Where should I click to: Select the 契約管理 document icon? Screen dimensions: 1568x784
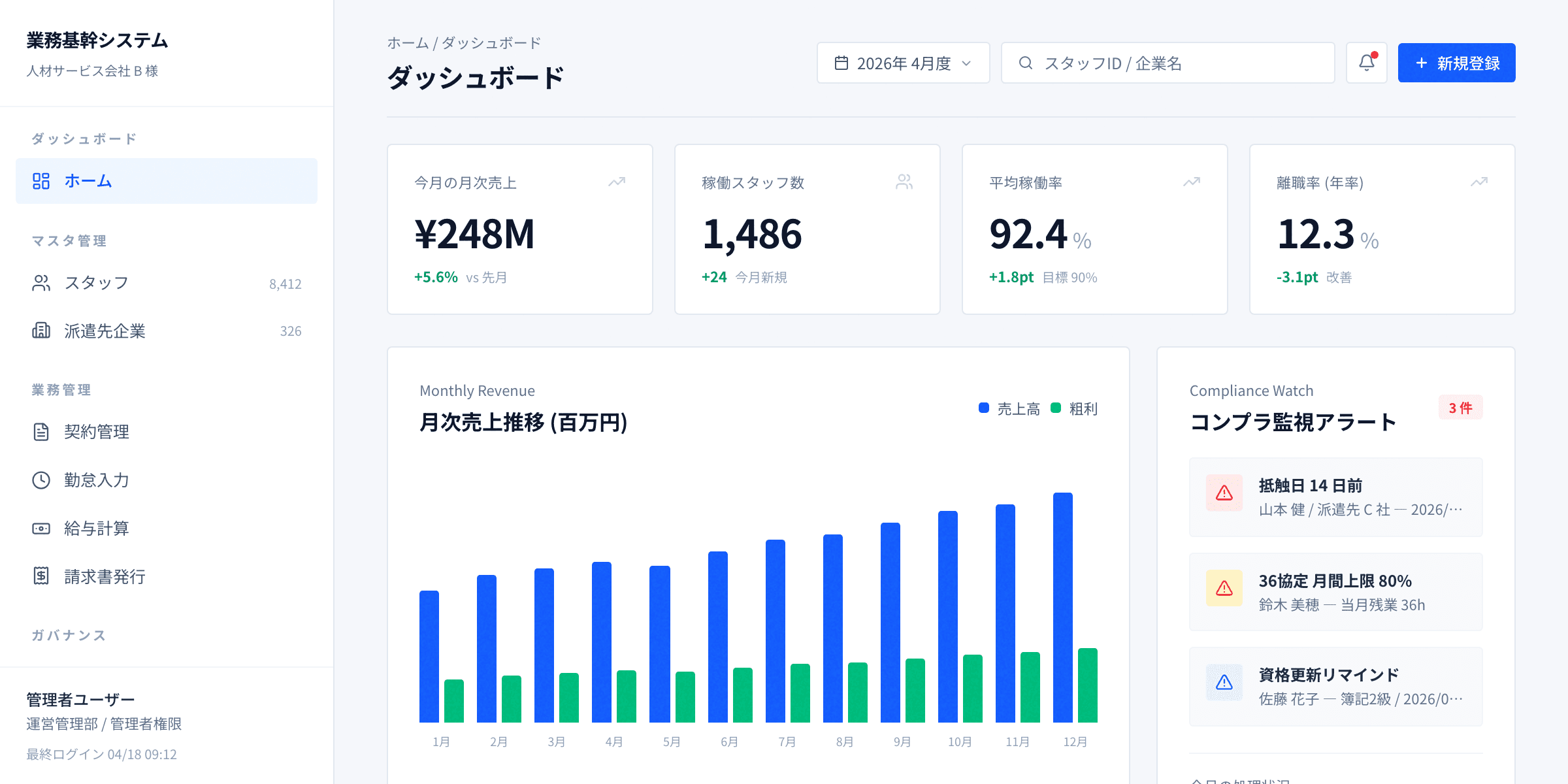point(42,432)
